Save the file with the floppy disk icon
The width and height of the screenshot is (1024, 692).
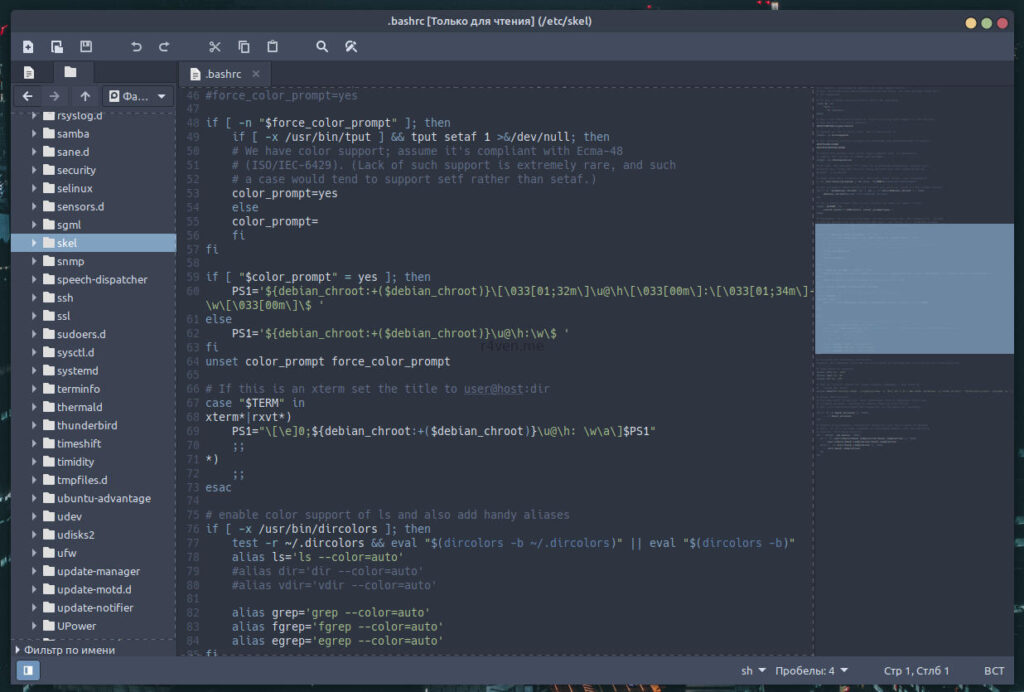[x=86, y=46]
